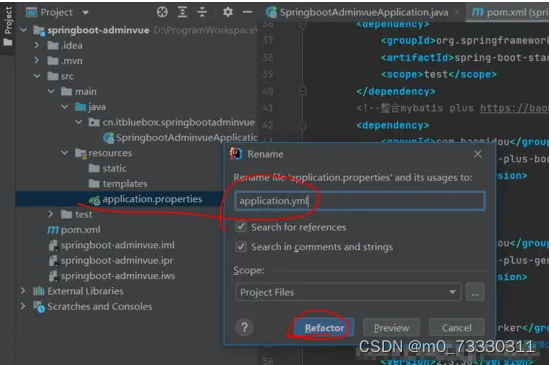551x365 pixels.
Task: Select the src folder icon
Action: (x=53, y=76)
